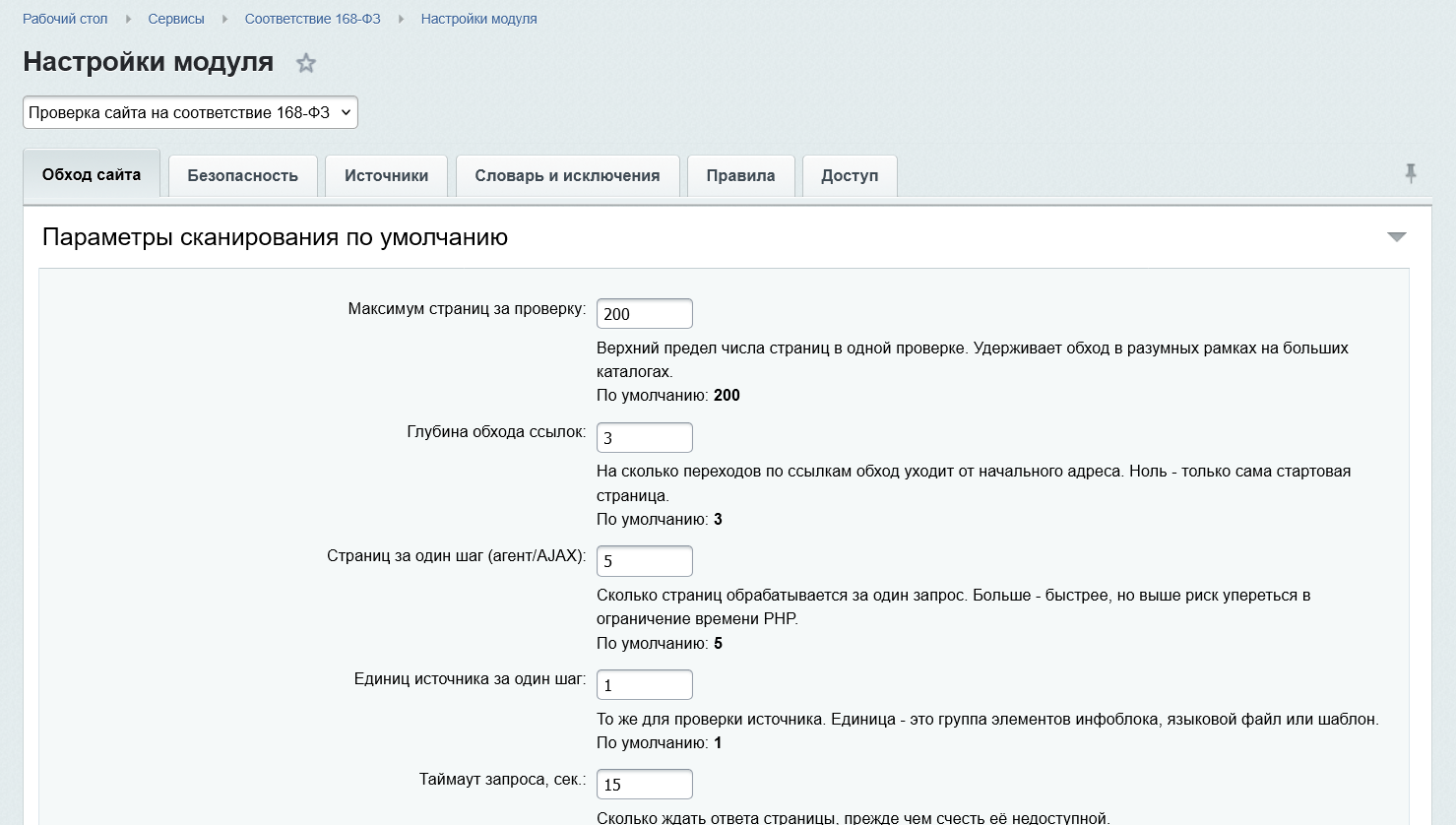1456x825 pixels.
Task: Click the label Страниц за один шаг (агент/AJAX)
Action: point(456,556)
